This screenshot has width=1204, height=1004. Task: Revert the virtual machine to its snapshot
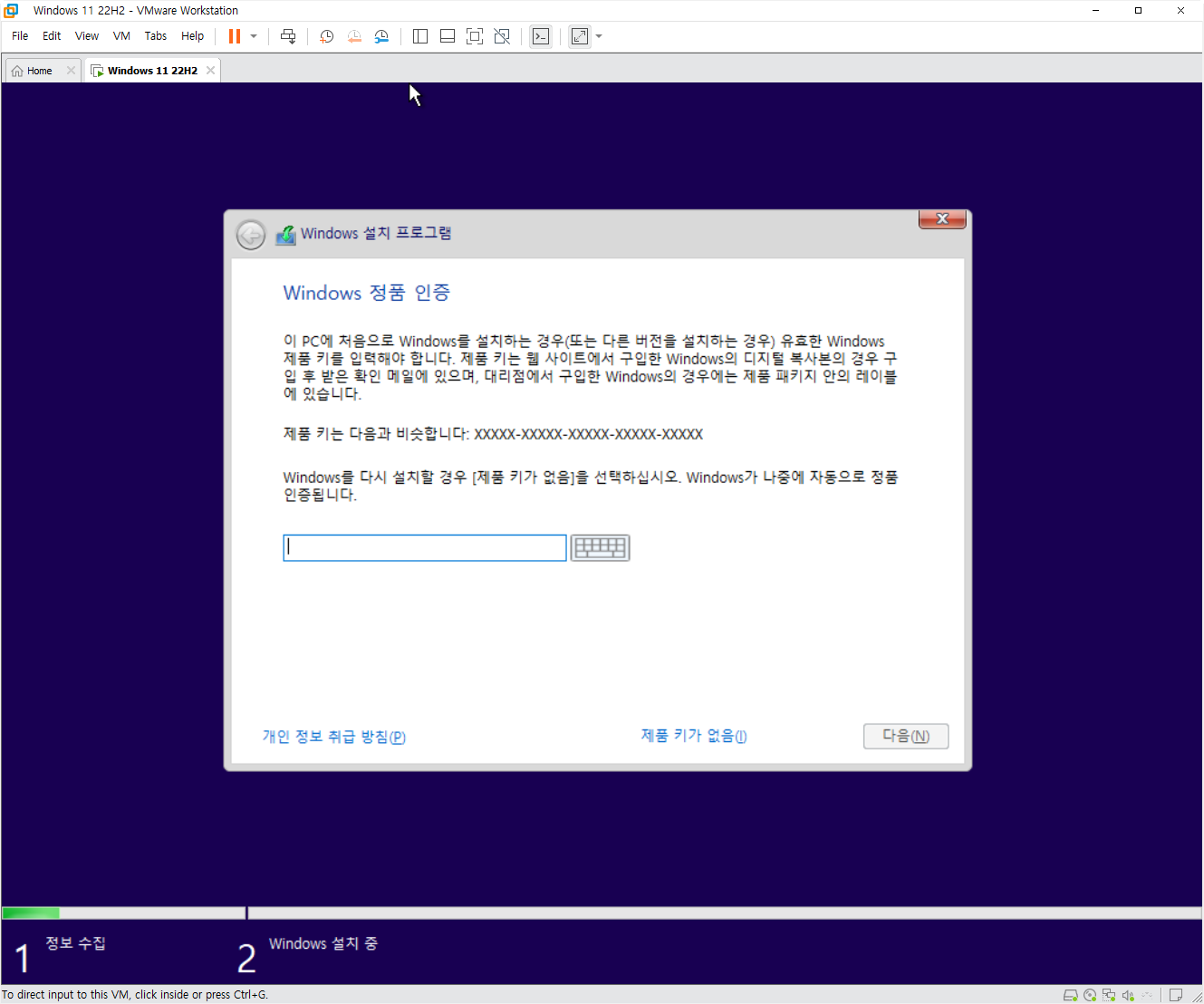pos(354,36)
